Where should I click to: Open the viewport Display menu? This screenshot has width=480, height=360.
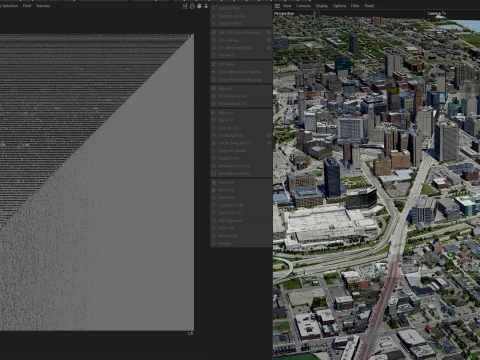(x=322, y=6)
